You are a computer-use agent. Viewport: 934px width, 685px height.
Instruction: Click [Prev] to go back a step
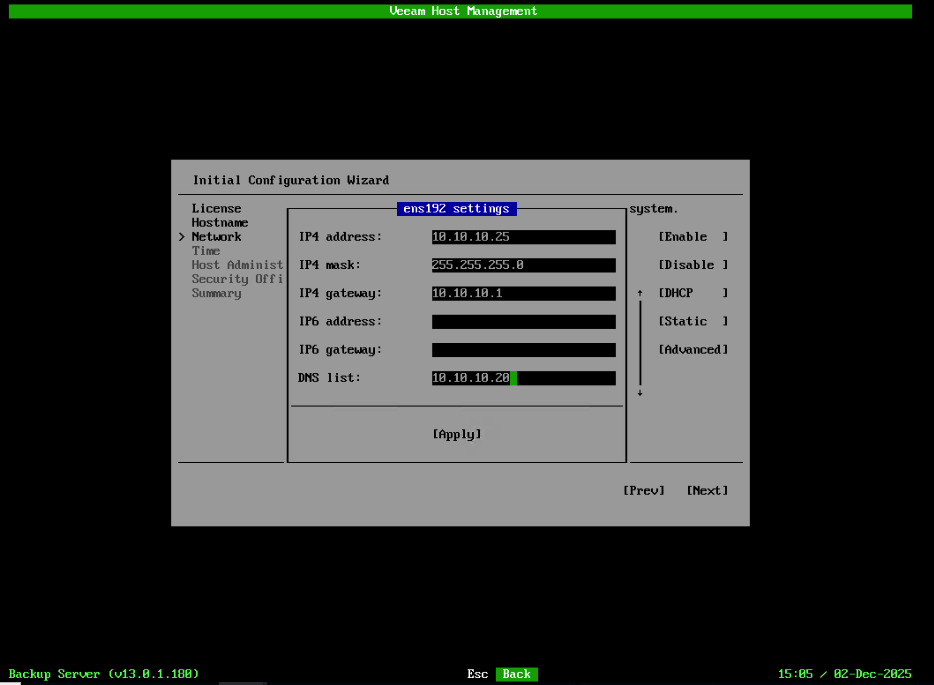tap(643, 490)
